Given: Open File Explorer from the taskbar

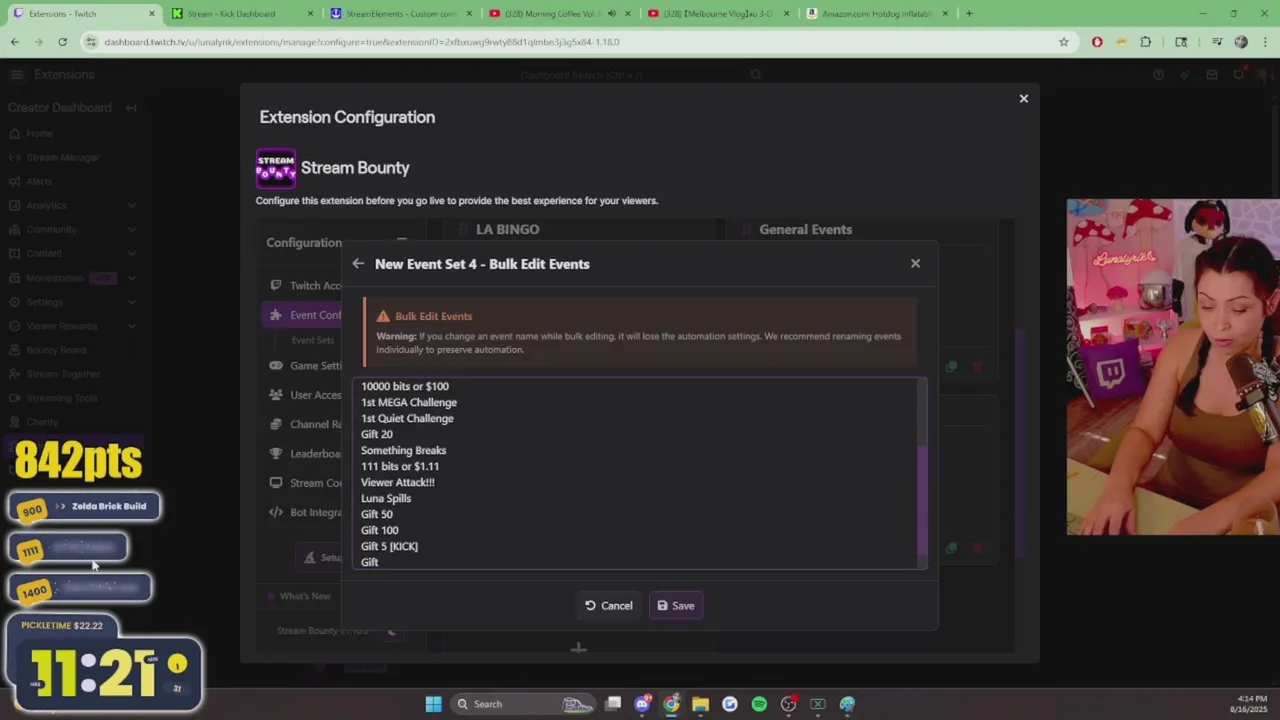Looking at the screenshot, I should coord(700,704).
